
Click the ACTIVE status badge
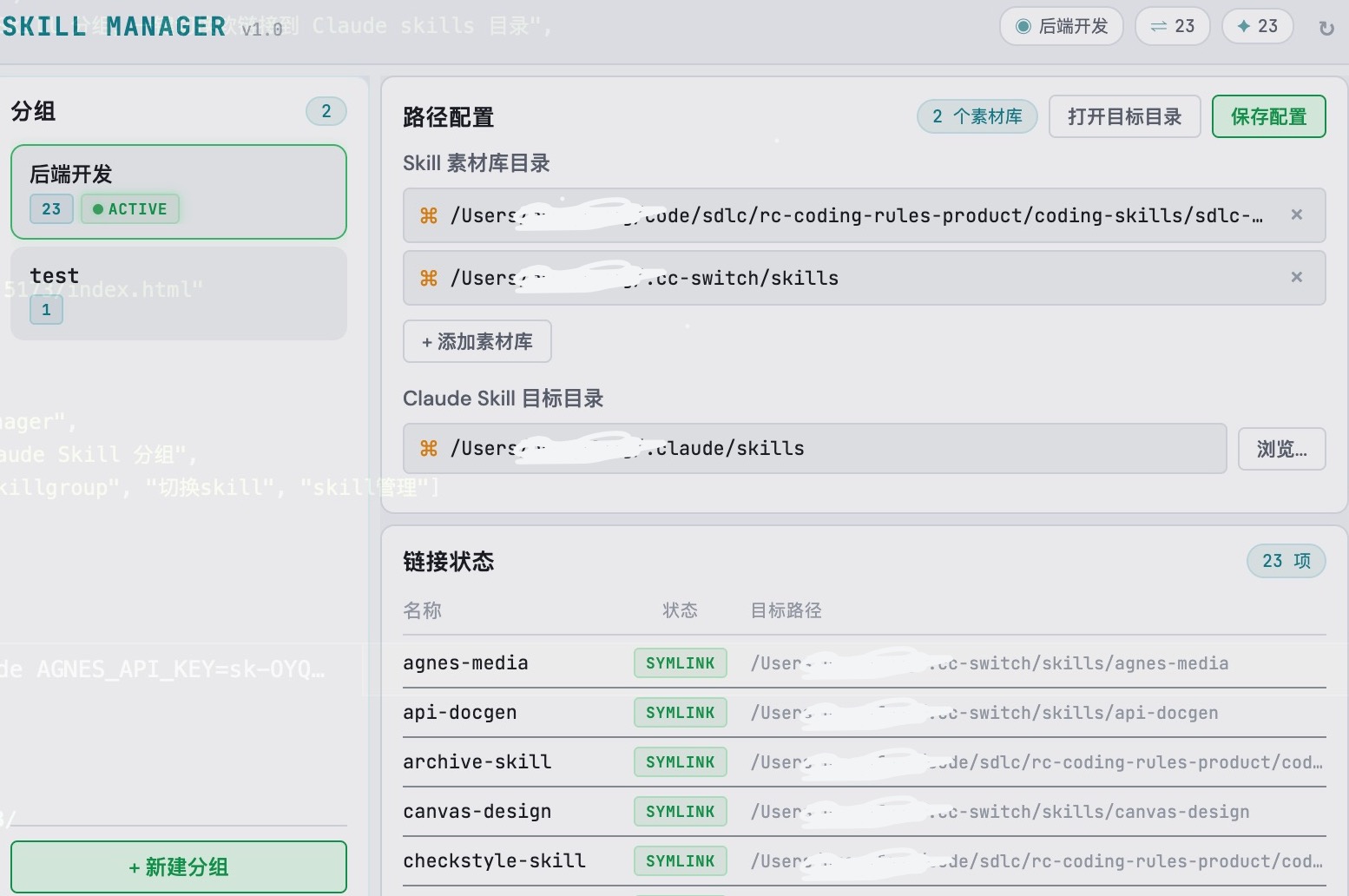tap(130, 209)
